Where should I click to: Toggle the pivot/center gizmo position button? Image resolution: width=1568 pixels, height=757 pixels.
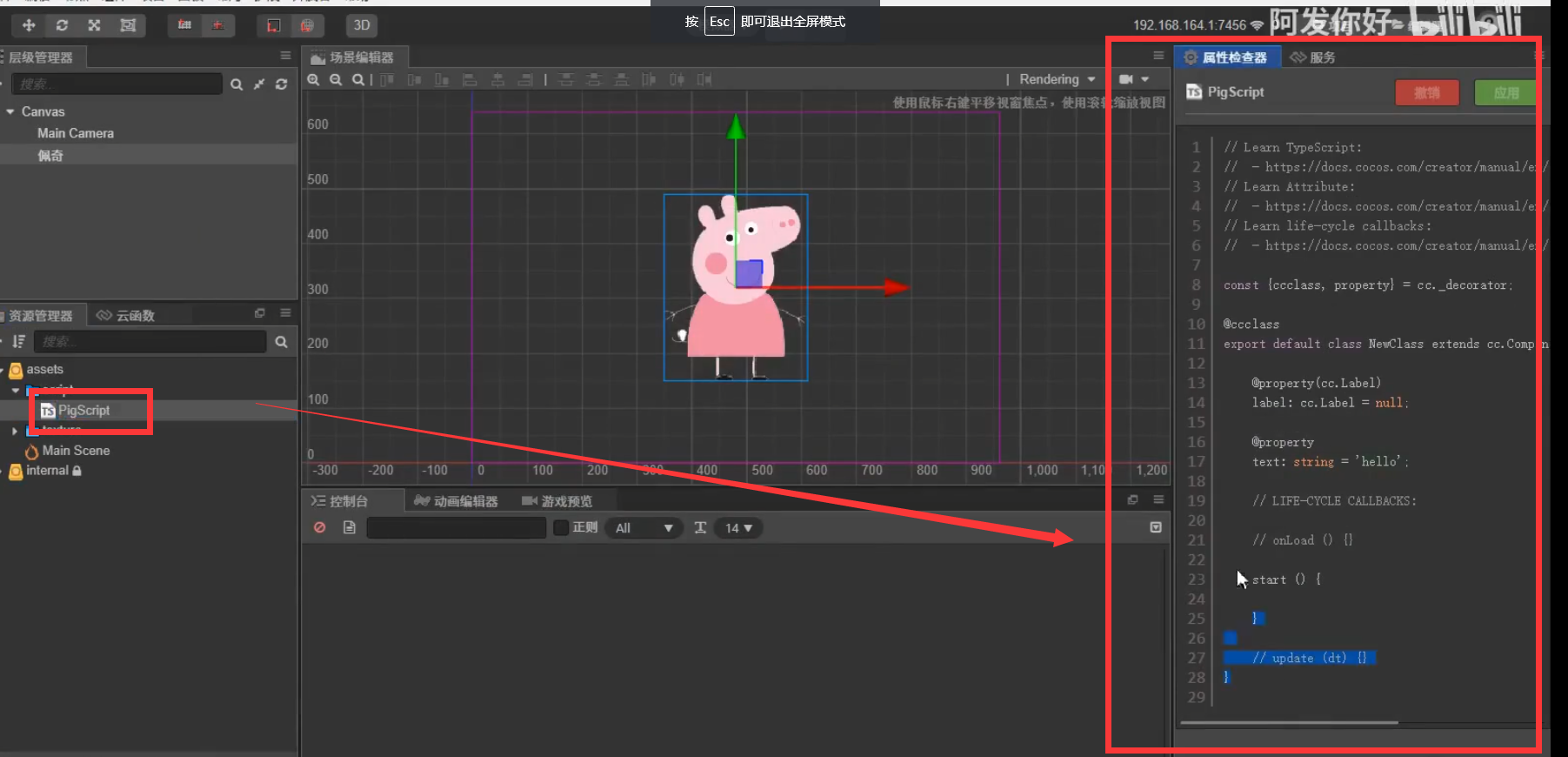tap(185, 25)
